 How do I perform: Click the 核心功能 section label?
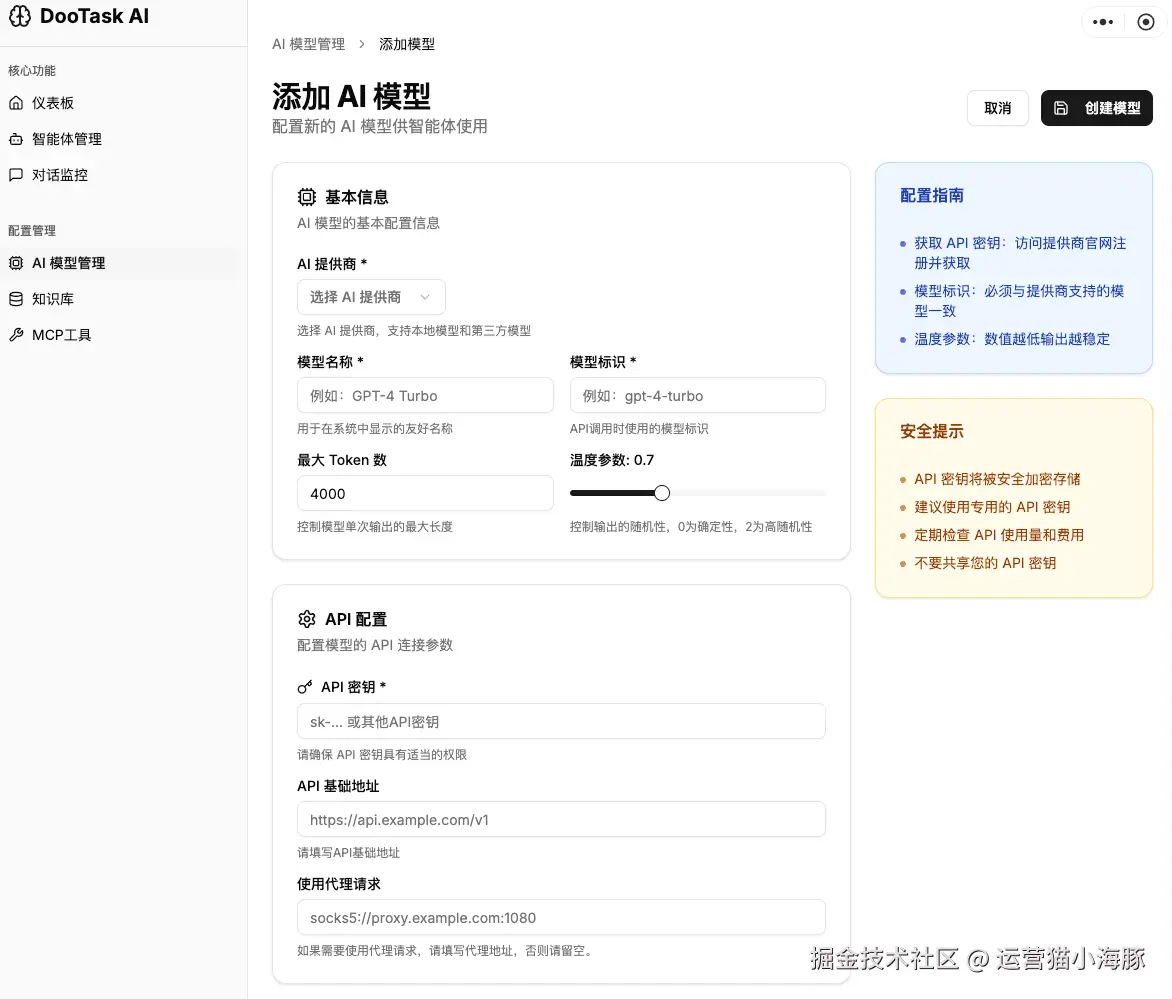31,71
